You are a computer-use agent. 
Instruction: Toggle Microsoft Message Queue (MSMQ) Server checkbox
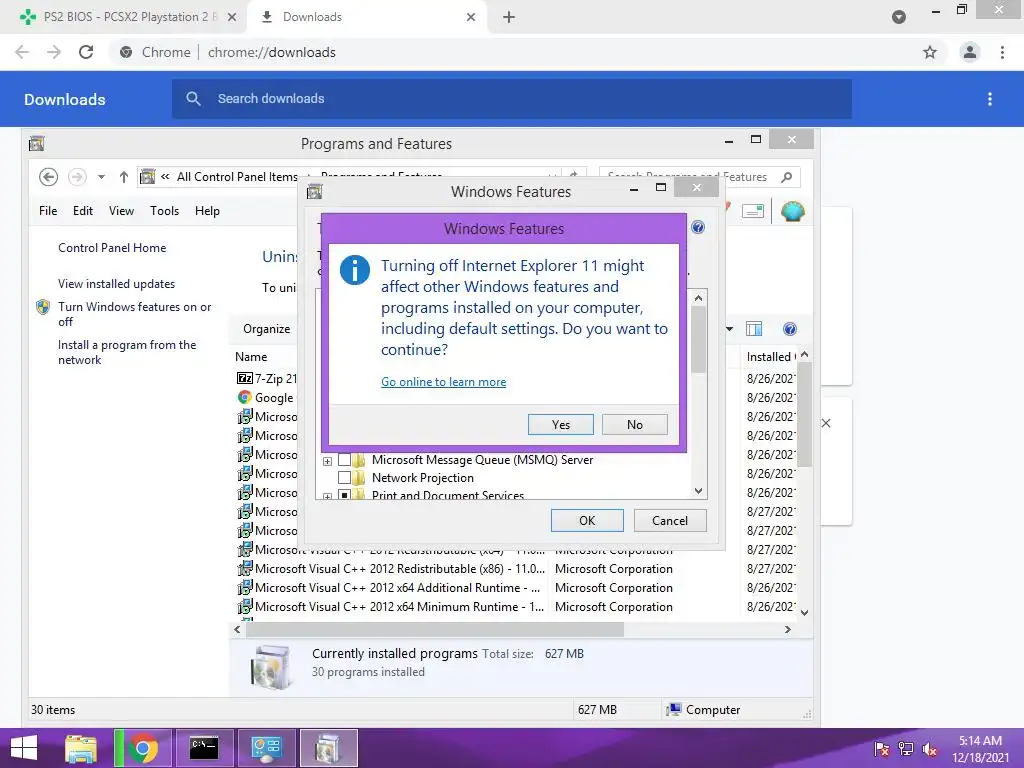click(344, 460)
